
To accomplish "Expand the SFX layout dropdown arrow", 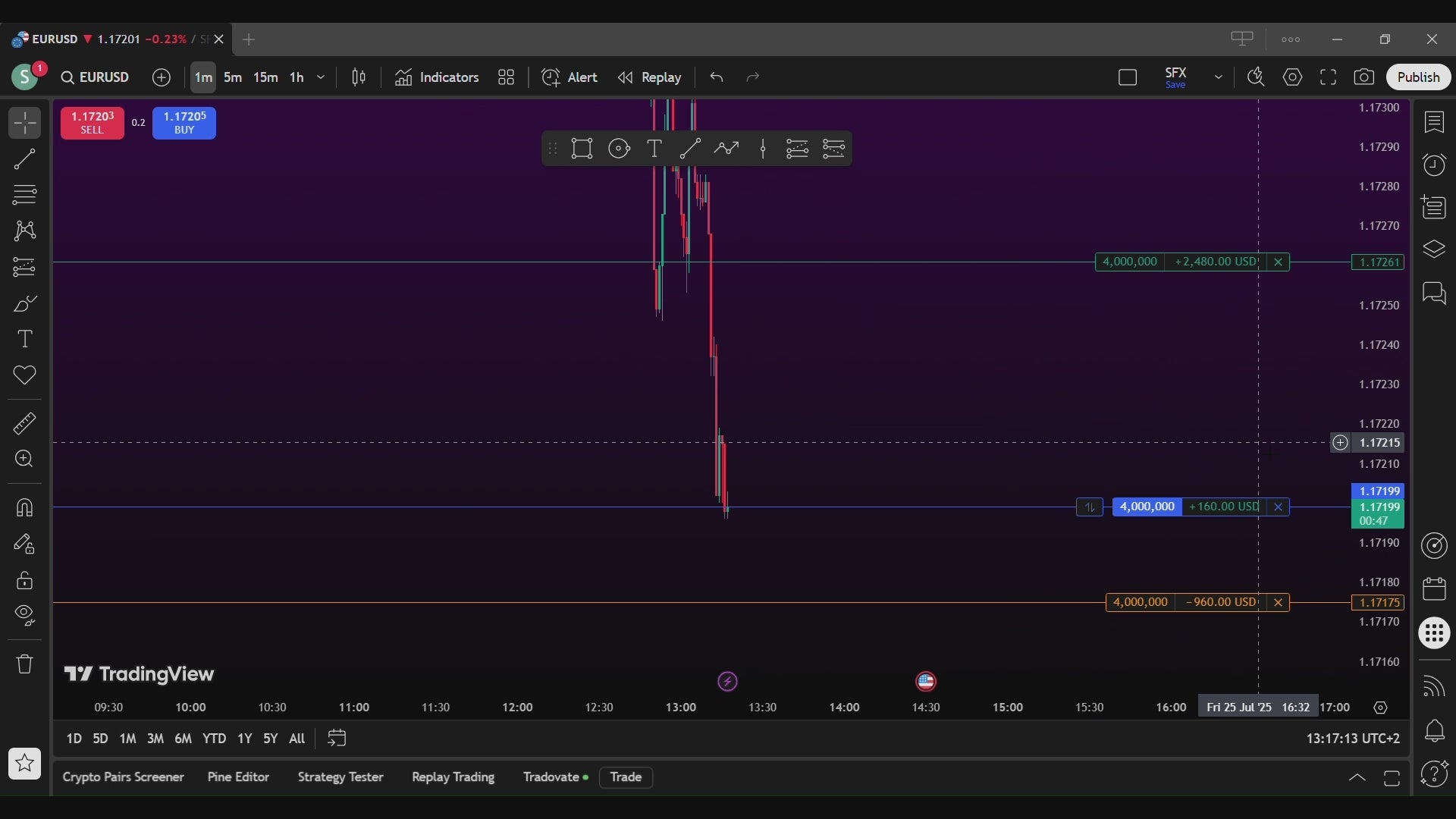I will pos(1219,77).
